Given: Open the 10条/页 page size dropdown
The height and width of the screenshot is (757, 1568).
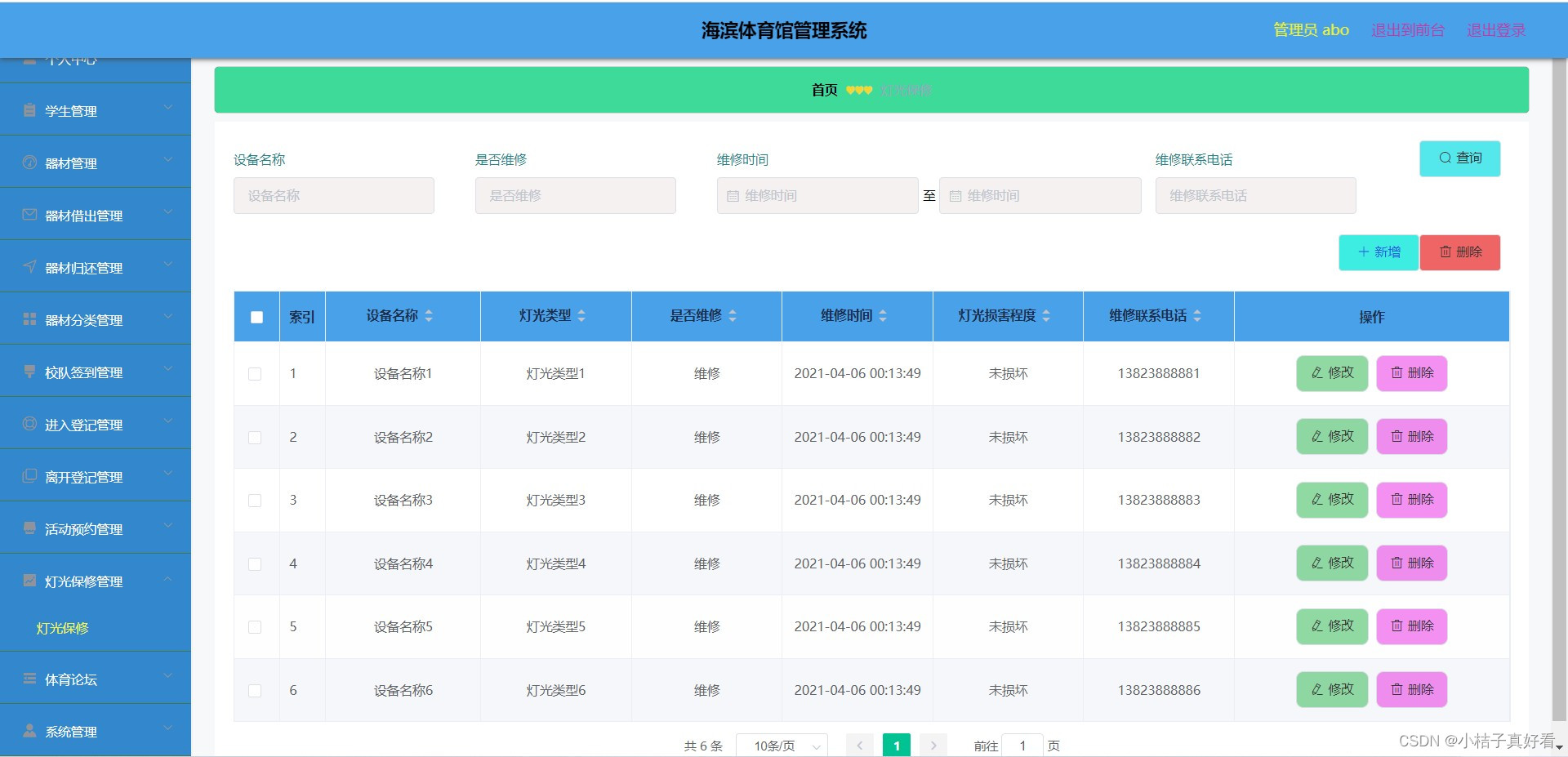Looking at the screenshot, I should pos(782,746).
